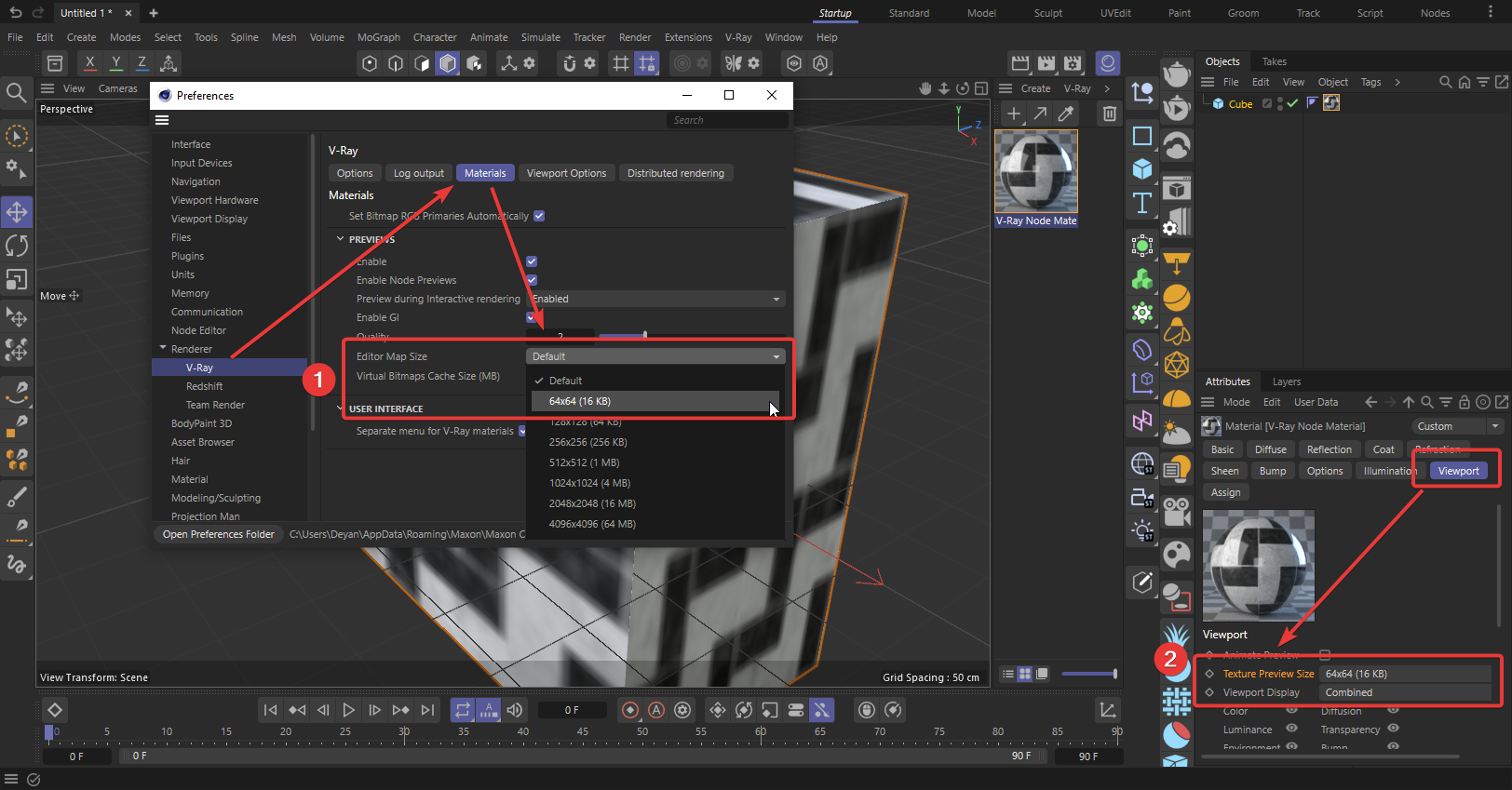Open edit render settings icon
The height and width of the screenshot is (790, 1512).
coord(1073,62)
